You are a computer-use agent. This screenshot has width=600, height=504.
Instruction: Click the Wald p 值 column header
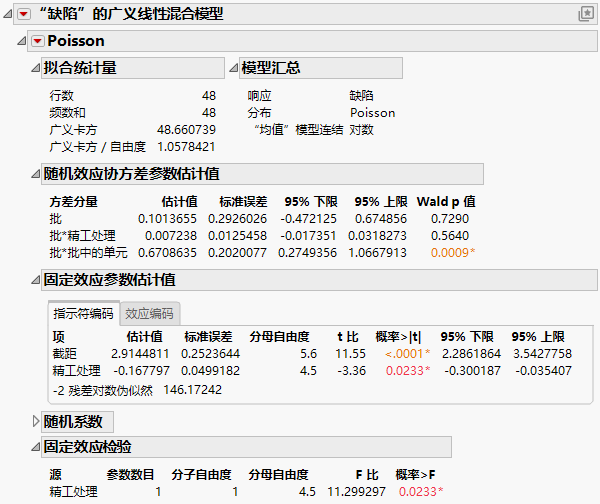(446, 202)
